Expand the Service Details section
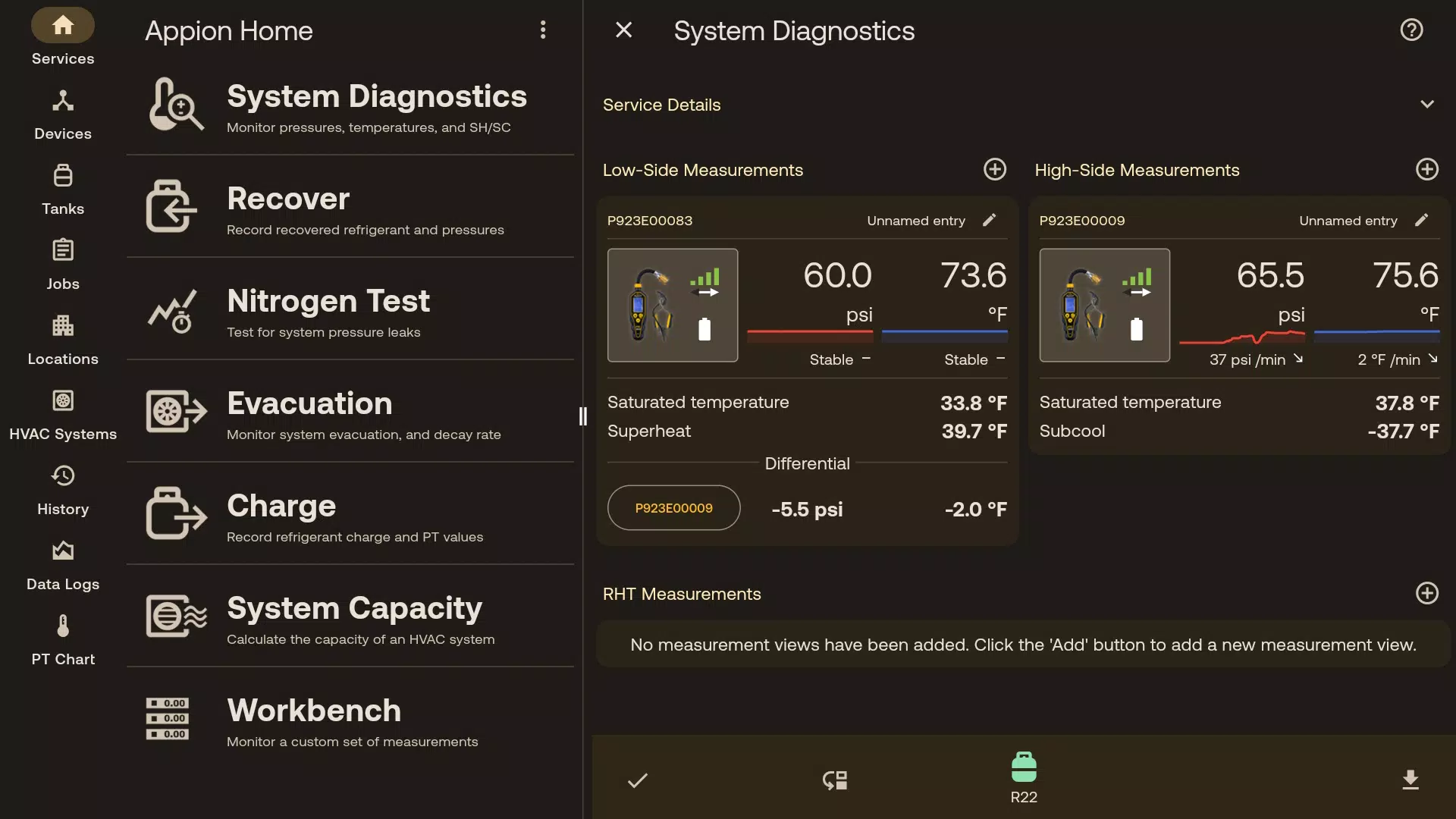Viewport: 1456px width, 819px height. point(1427,105)
